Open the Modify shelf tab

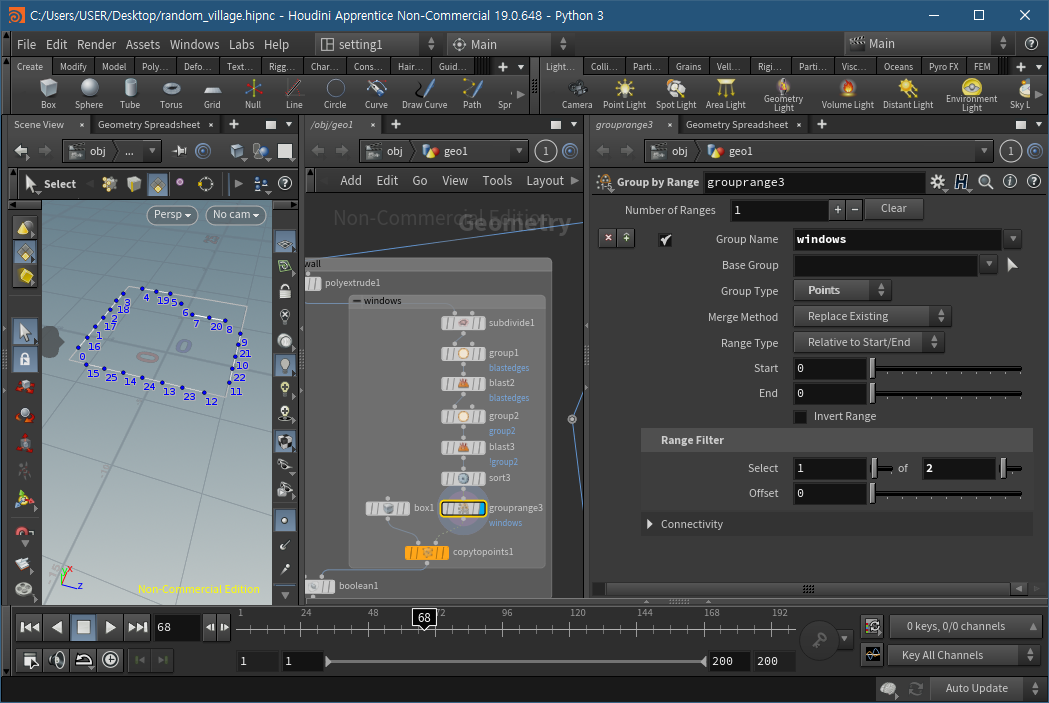click(73, 66)
